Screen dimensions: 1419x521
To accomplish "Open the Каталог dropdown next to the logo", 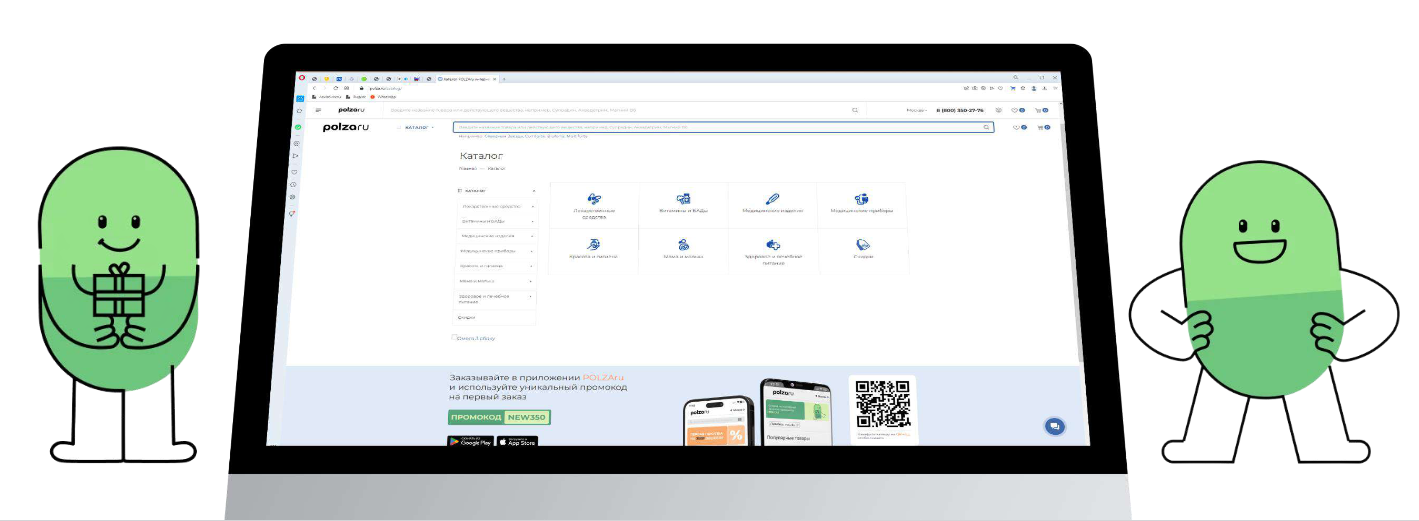I will (418, 128).
